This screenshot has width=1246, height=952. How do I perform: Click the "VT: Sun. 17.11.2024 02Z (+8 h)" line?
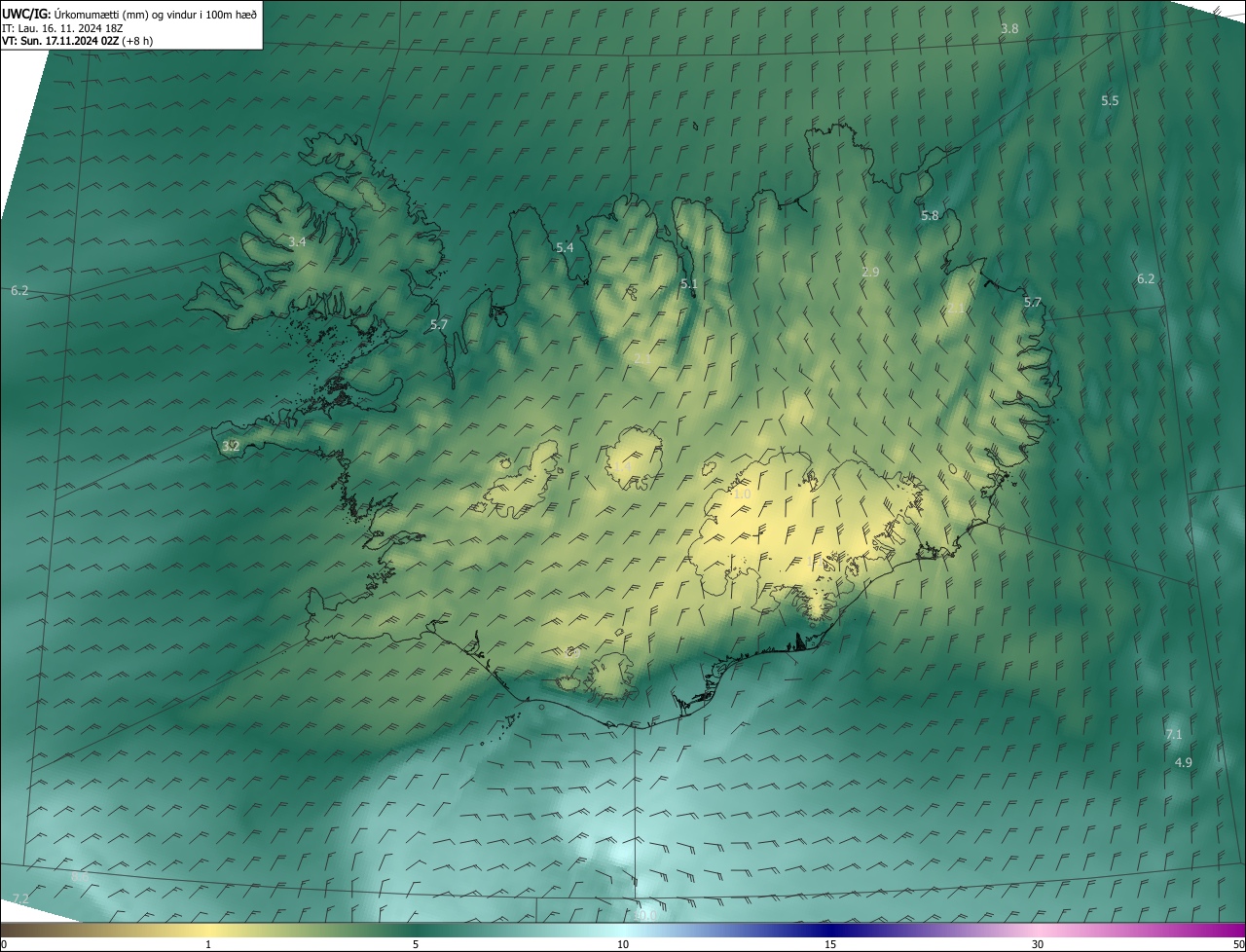[77, 41]
